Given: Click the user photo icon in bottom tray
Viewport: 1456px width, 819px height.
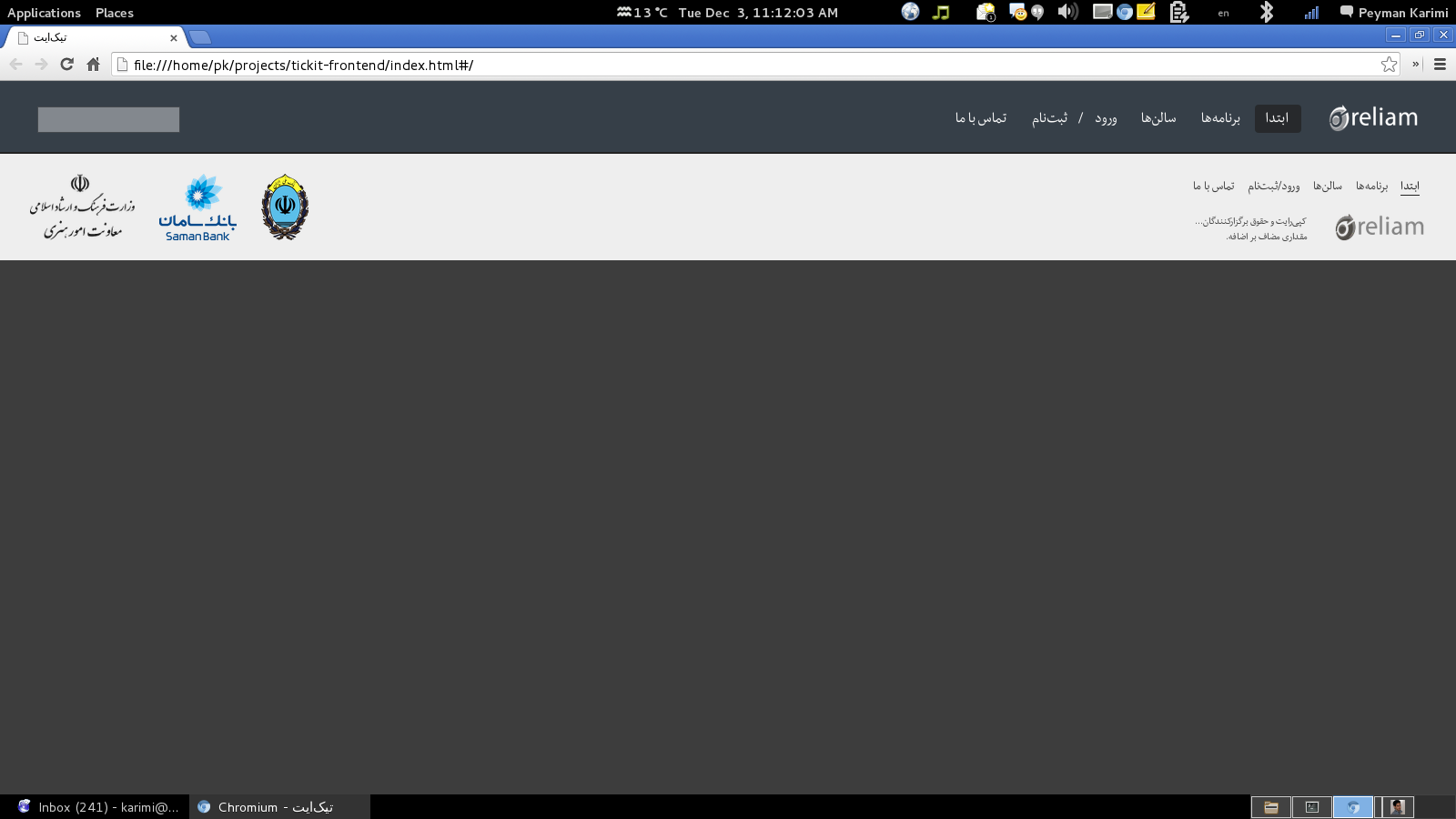Looking at the screenshot, I should pos(1397,807).
